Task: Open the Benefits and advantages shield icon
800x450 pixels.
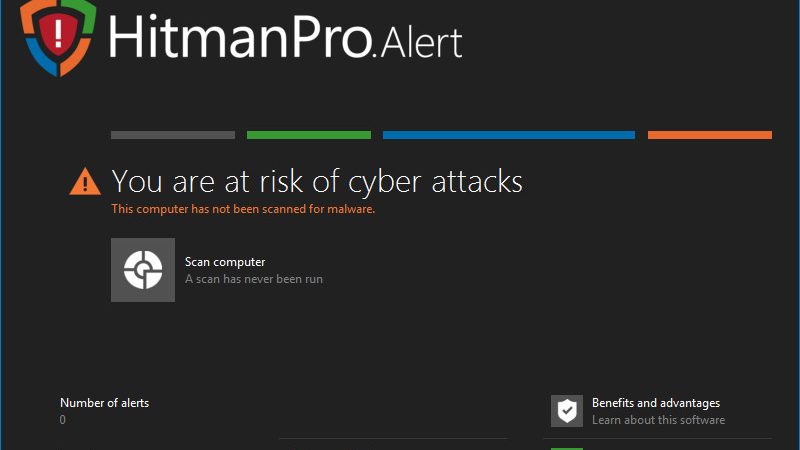Action: click(x=567, y=411)
